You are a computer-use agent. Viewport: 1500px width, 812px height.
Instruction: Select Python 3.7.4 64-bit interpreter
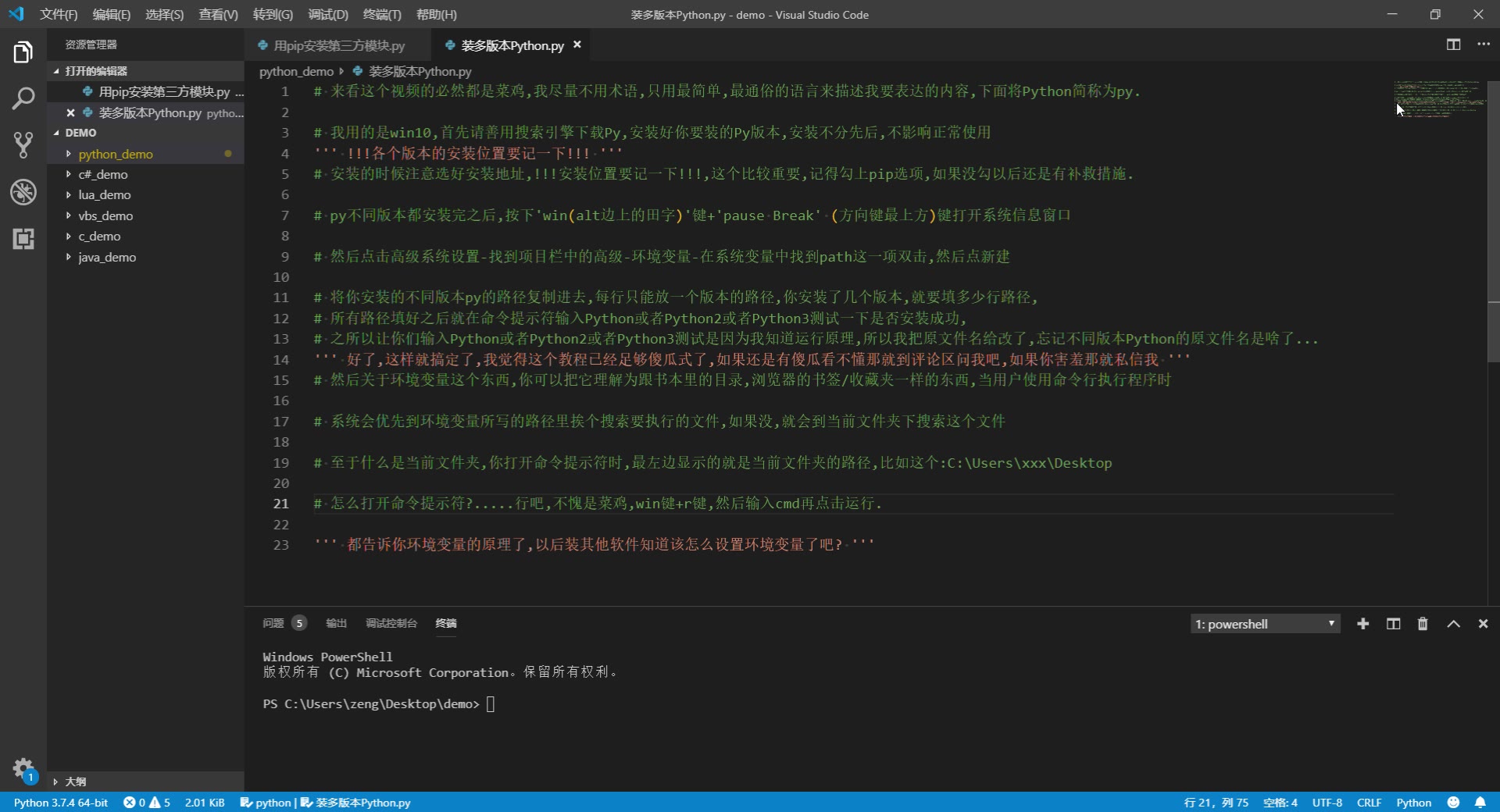coord(59,803)
